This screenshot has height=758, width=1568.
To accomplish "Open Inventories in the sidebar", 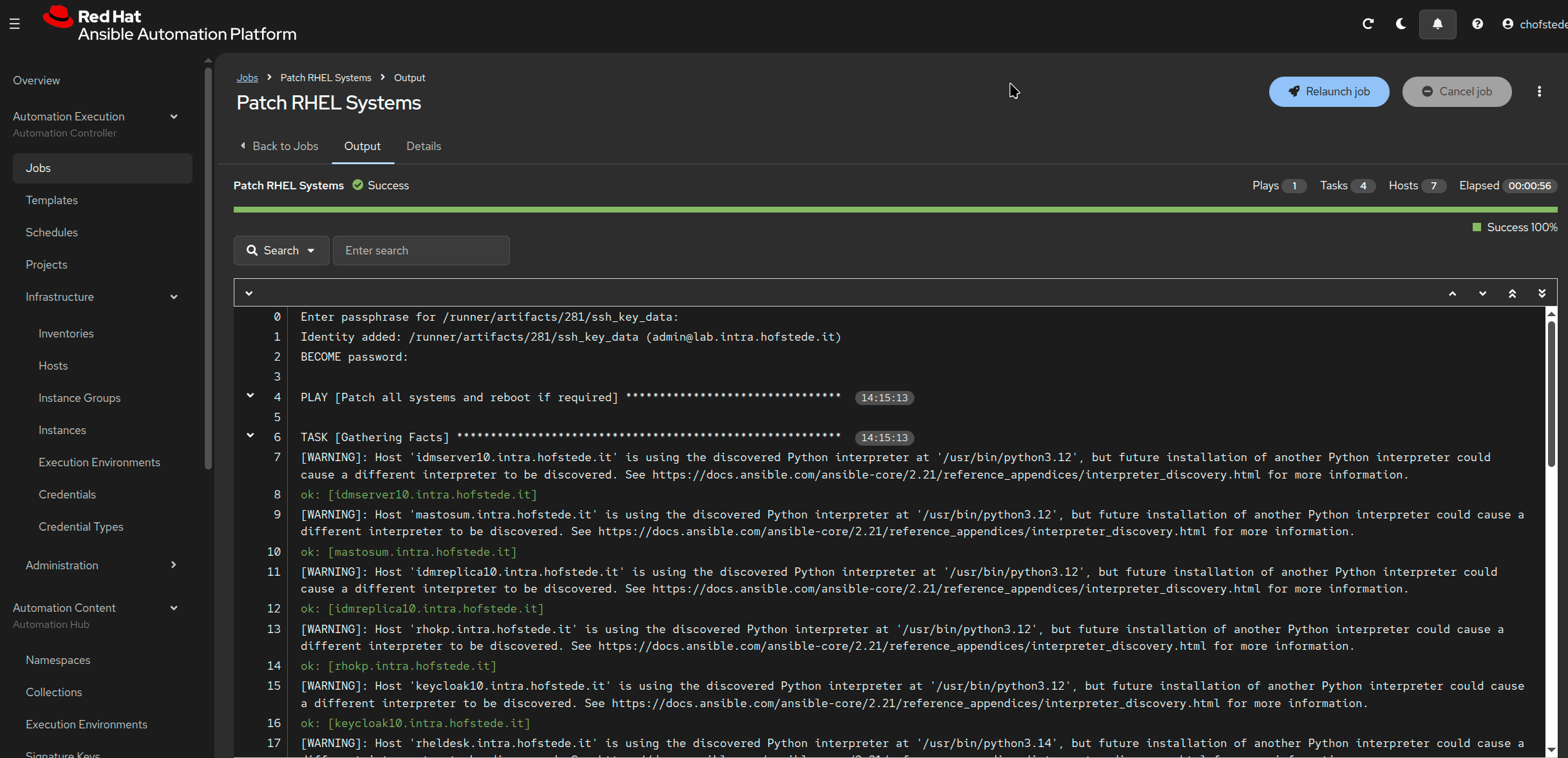I will pyautogui.click(x=66, y=334).
